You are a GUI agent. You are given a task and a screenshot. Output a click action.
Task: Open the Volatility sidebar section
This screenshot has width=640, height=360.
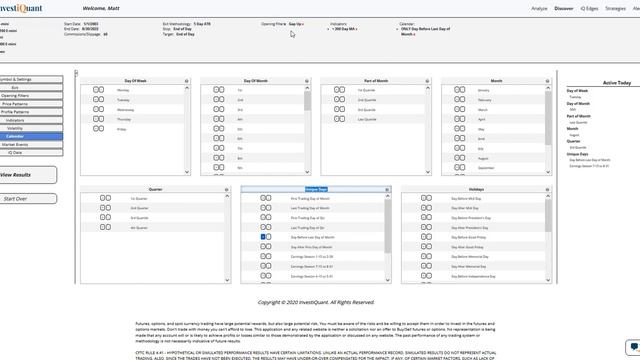tap(31, 128)
